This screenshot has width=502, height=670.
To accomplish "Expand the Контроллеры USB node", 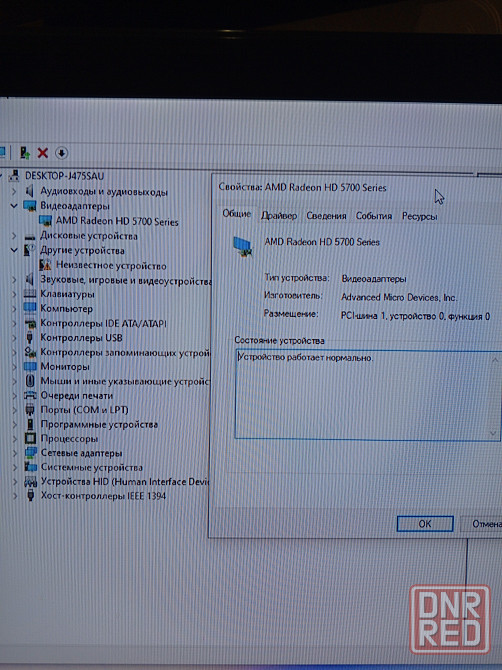I will [14, 338].
